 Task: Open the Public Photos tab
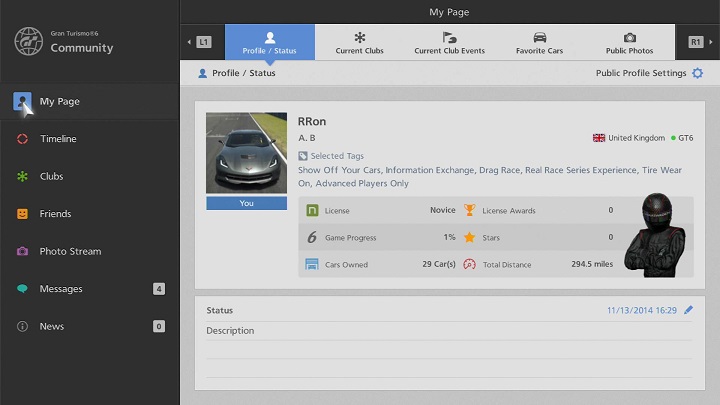[629, 42]
